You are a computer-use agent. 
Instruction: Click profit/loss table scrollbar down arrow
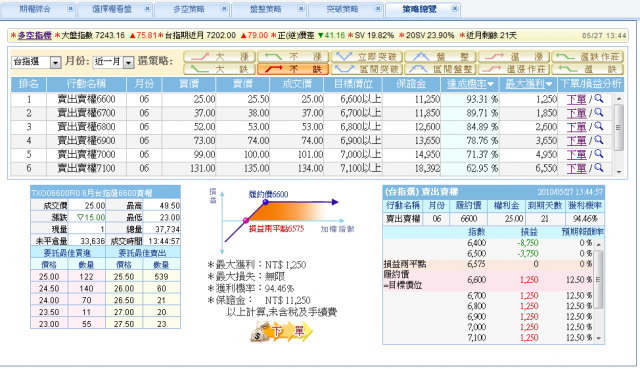(x=599, y=338)
